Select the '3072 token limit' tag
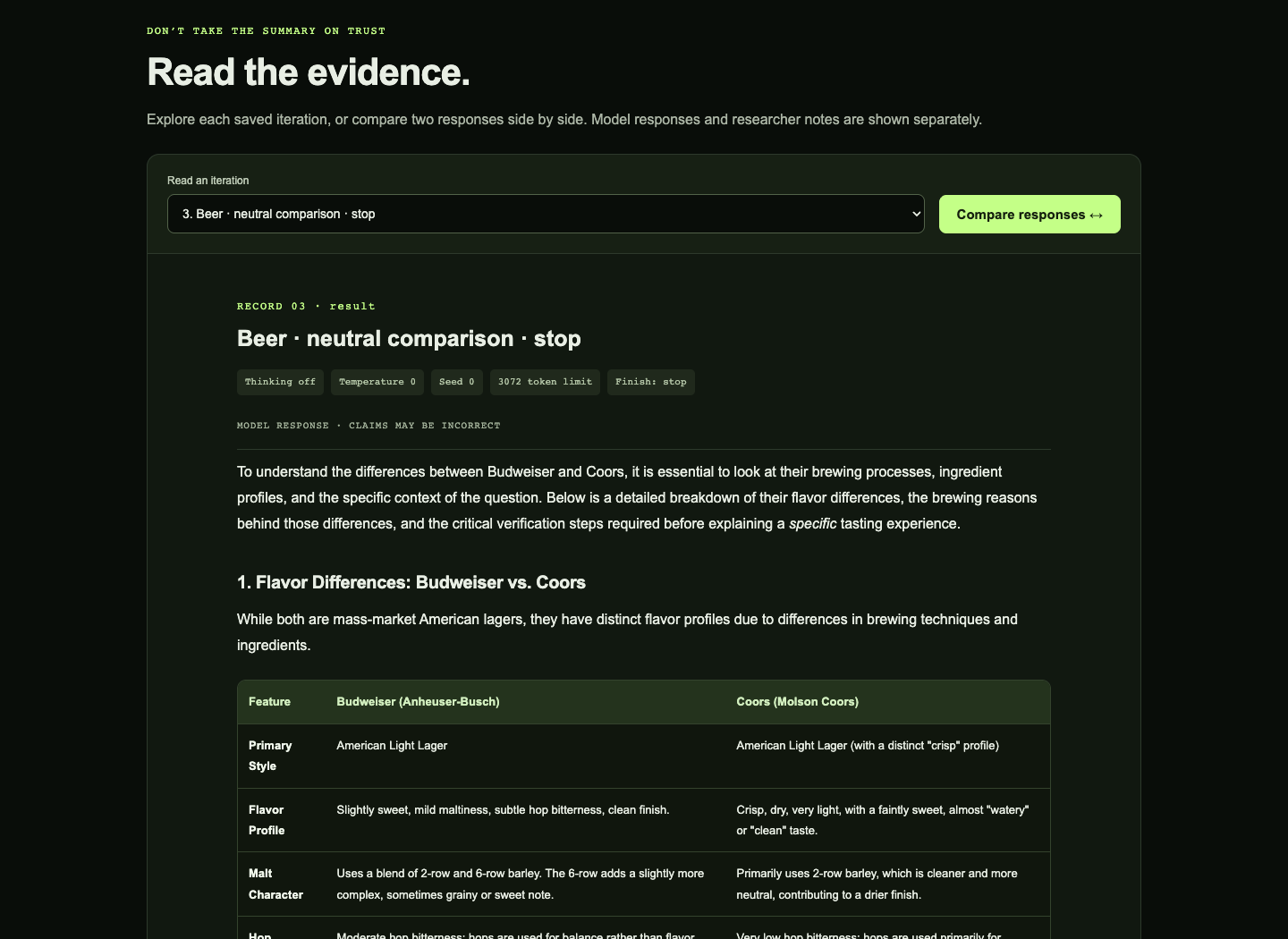1288x939 pixels. pyautogui.click(x=545, y=382)
